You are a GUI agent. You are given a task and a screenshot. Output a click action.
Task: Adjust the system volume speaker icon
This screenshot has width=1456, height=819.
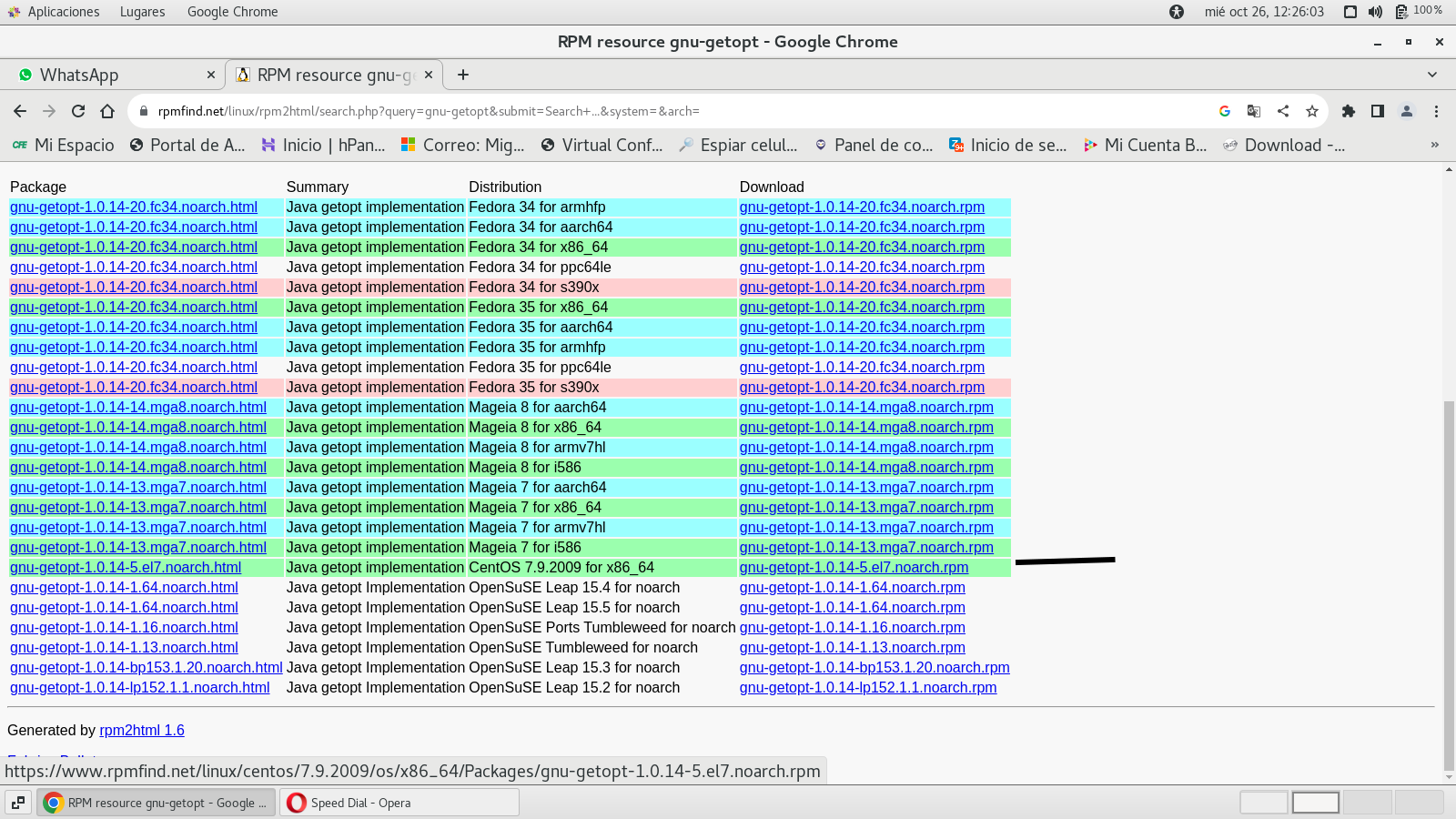click(1375, 12)
